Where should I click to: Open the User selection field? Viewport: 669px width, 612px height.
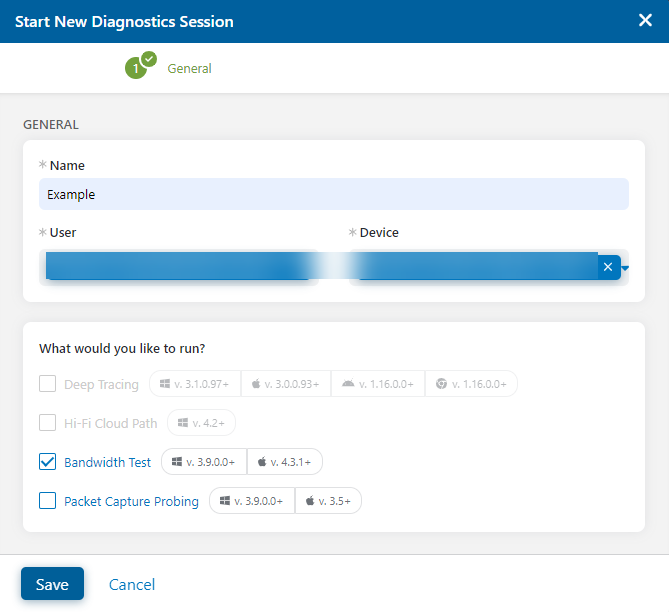[x=178, y=267]
